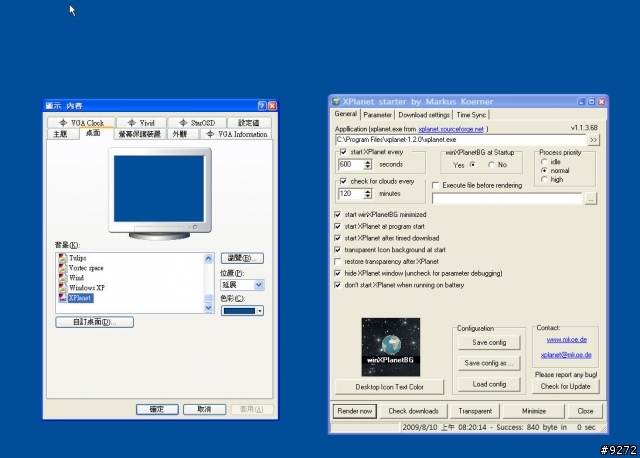Click the background list scroll-down arrow
Viewport: 640px width, 458px height.
[x=208, y=308]
